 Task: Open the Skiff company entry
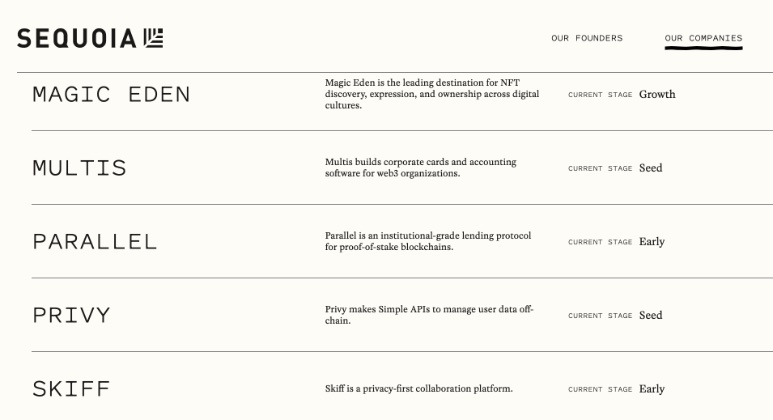point(71,389)
